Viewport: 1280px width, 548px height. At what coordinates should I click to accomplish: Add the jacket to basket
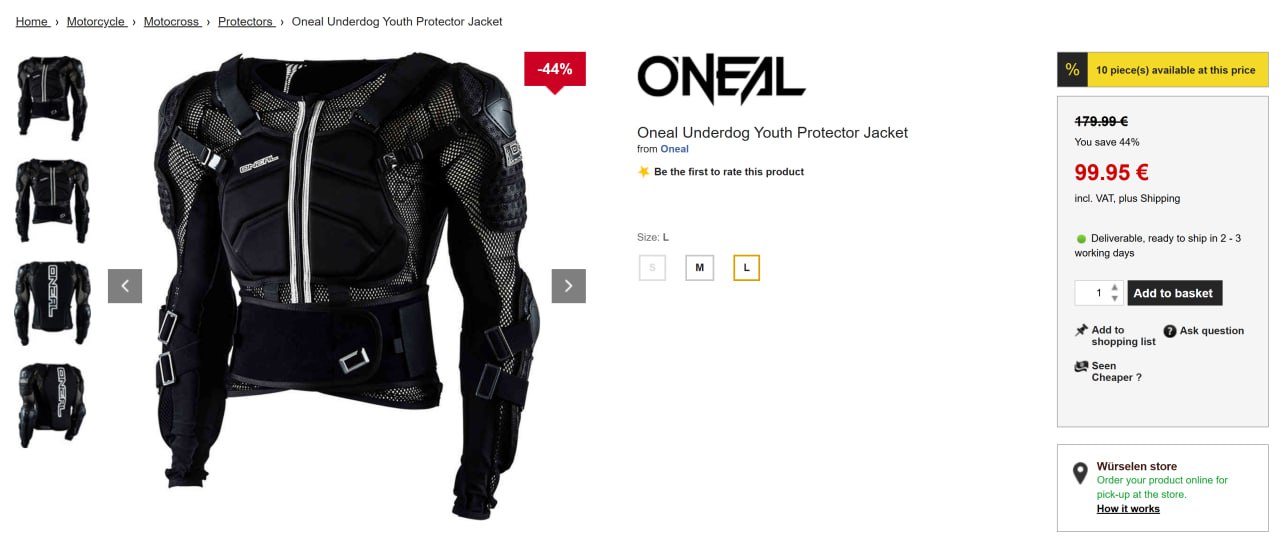coord(1175,293)
